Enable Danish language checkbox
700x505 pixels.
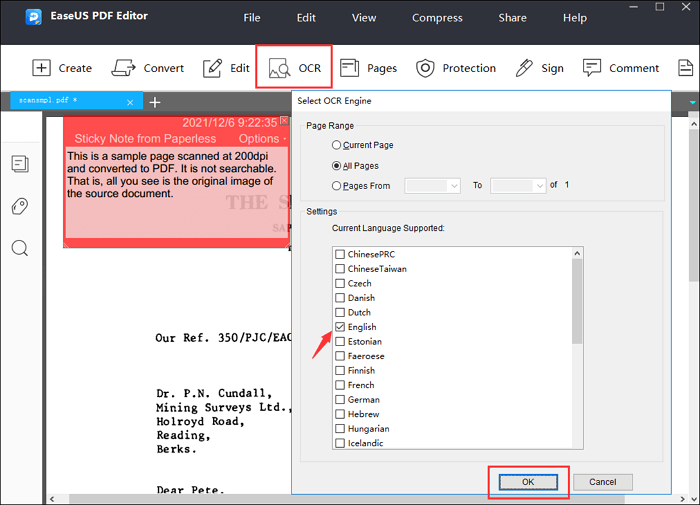[340, 298]
